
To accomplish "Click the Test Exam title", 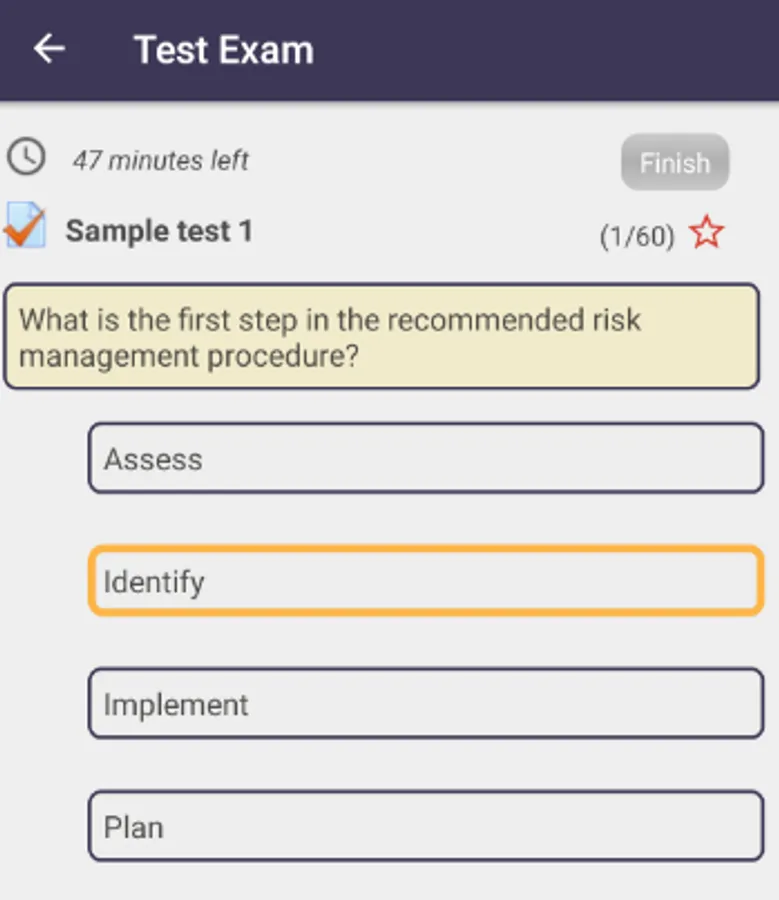I will [x=222, y=49].
